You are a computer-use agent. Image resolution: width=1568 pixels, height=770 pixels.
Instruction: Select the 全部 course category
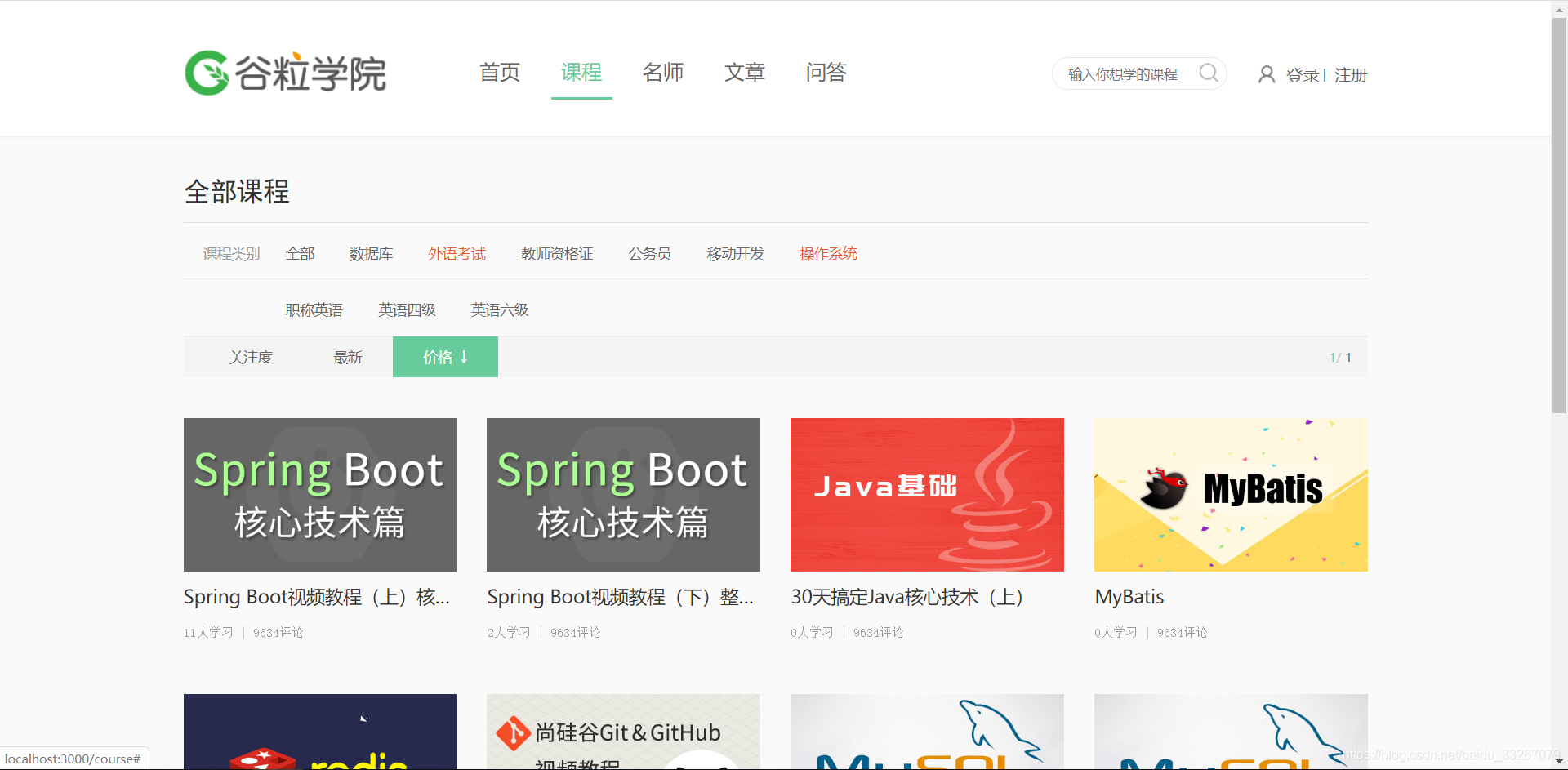(x=301, y=254)
